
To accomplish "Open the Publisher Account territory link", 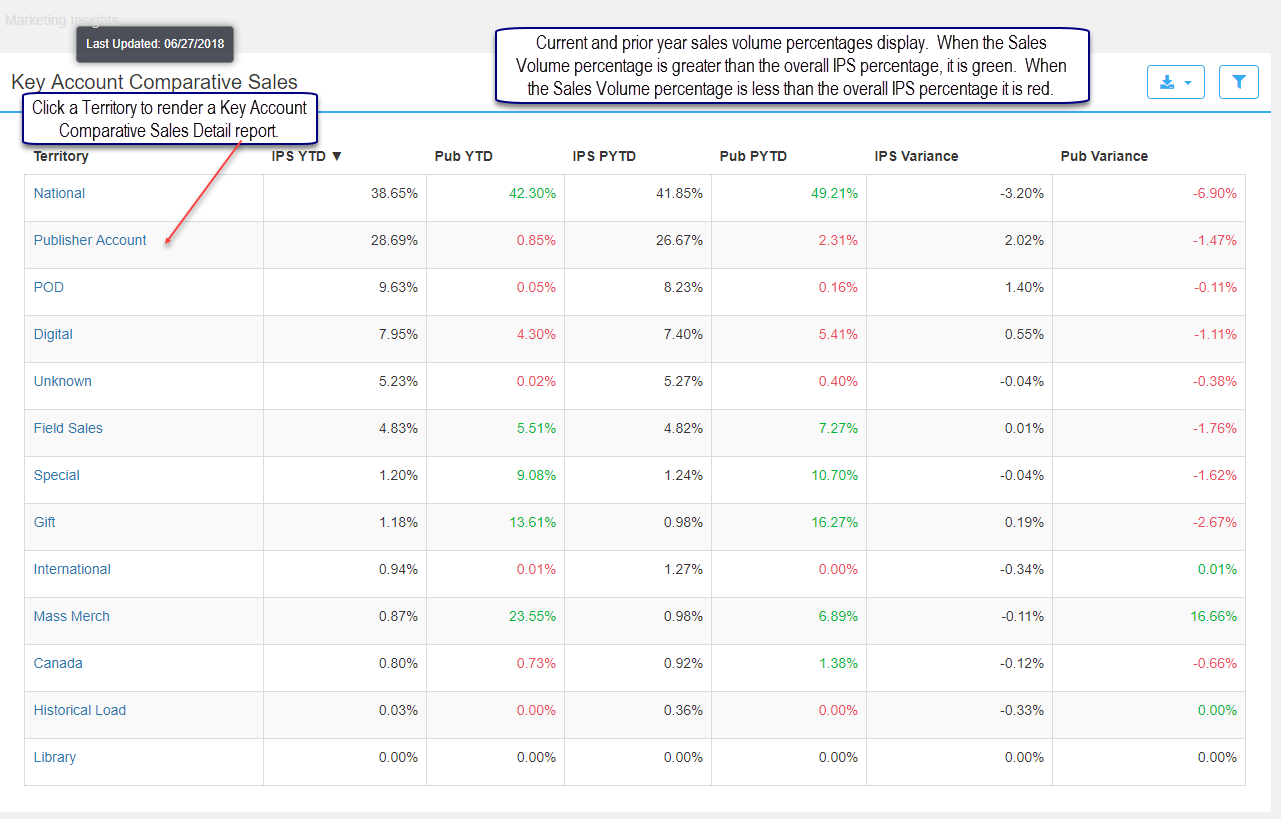I will click(90, 240).
